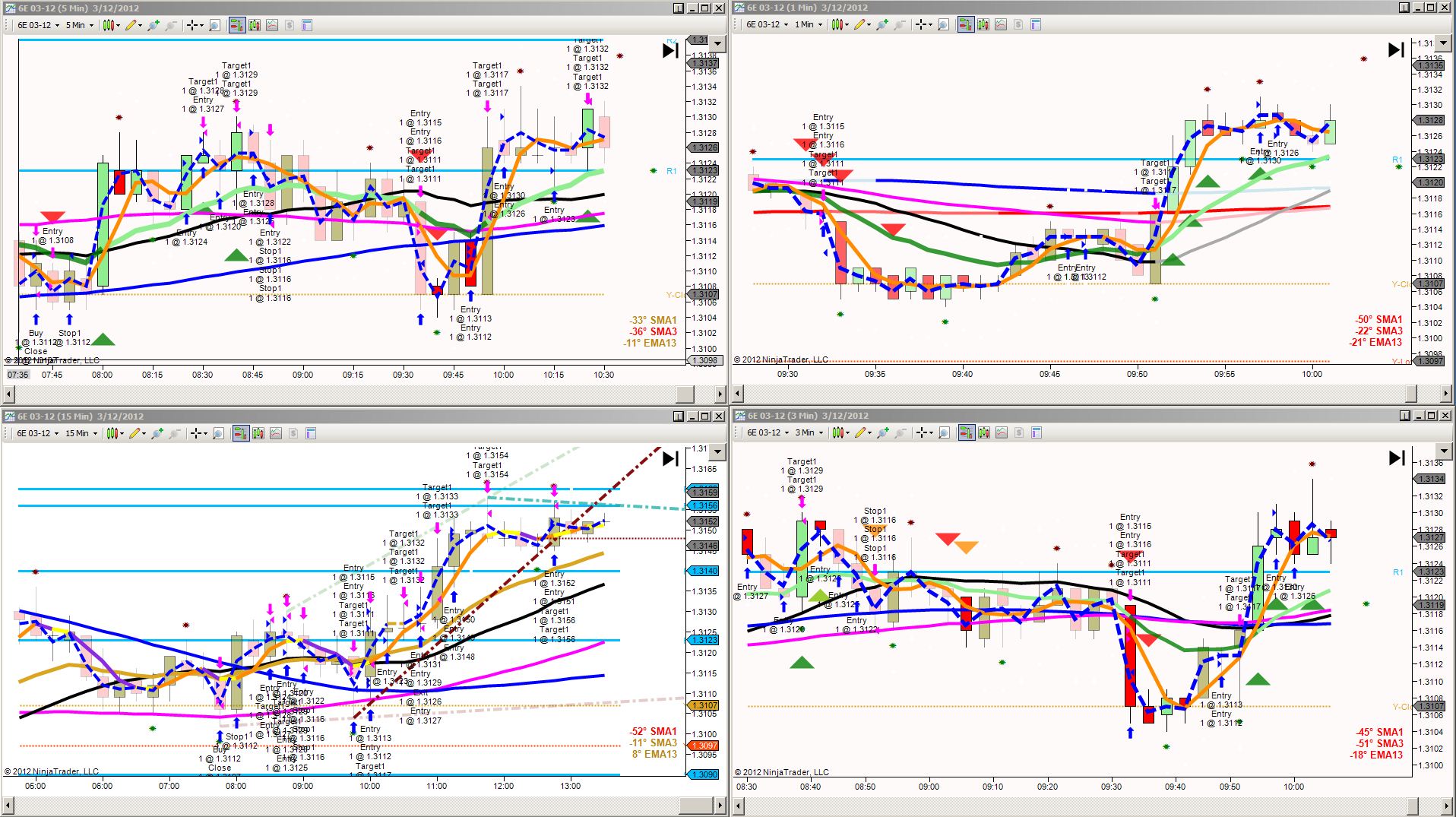
Task: Open chart Properties icon in 3 Min chart
Action: (x=1037, y=432)
